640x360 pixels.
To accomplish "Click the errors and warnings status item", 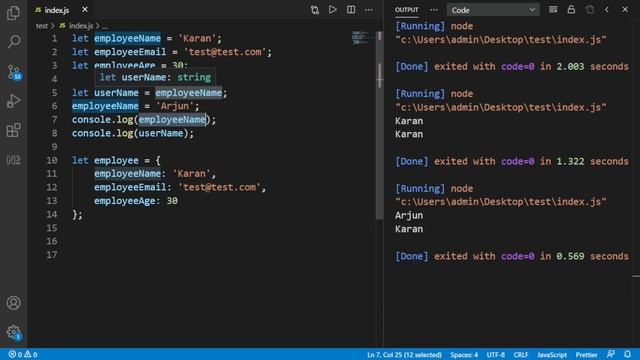I will pyautogui.click(x=23, y=354).
